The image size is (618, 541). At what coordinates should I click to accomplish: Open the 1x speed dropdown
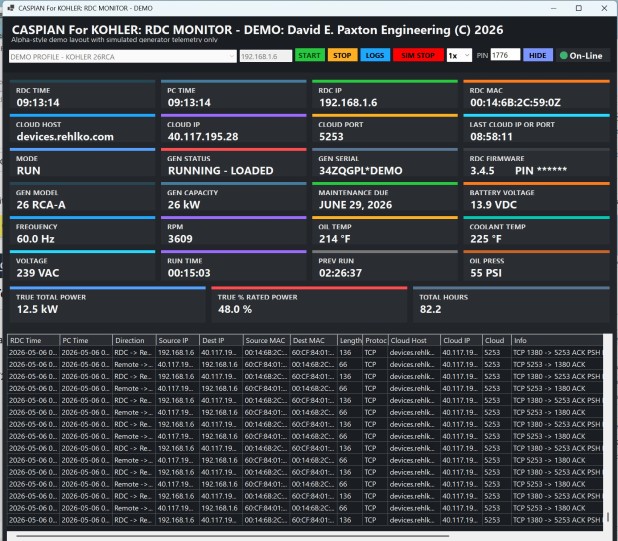459,56
